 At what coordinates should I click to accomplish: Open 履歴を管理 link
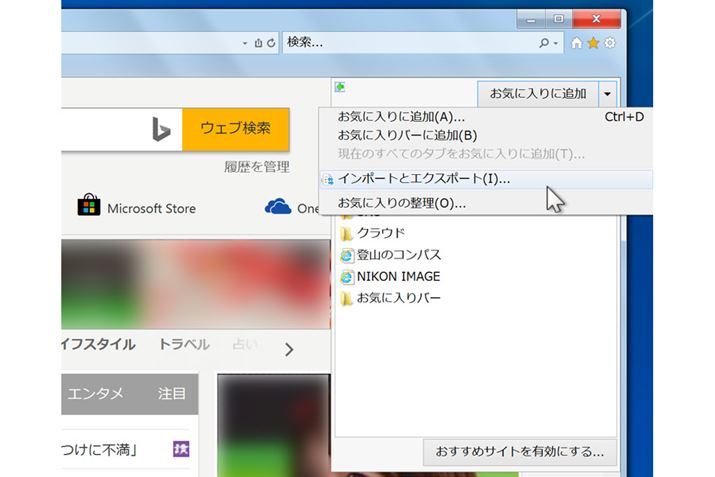point(257,167)
